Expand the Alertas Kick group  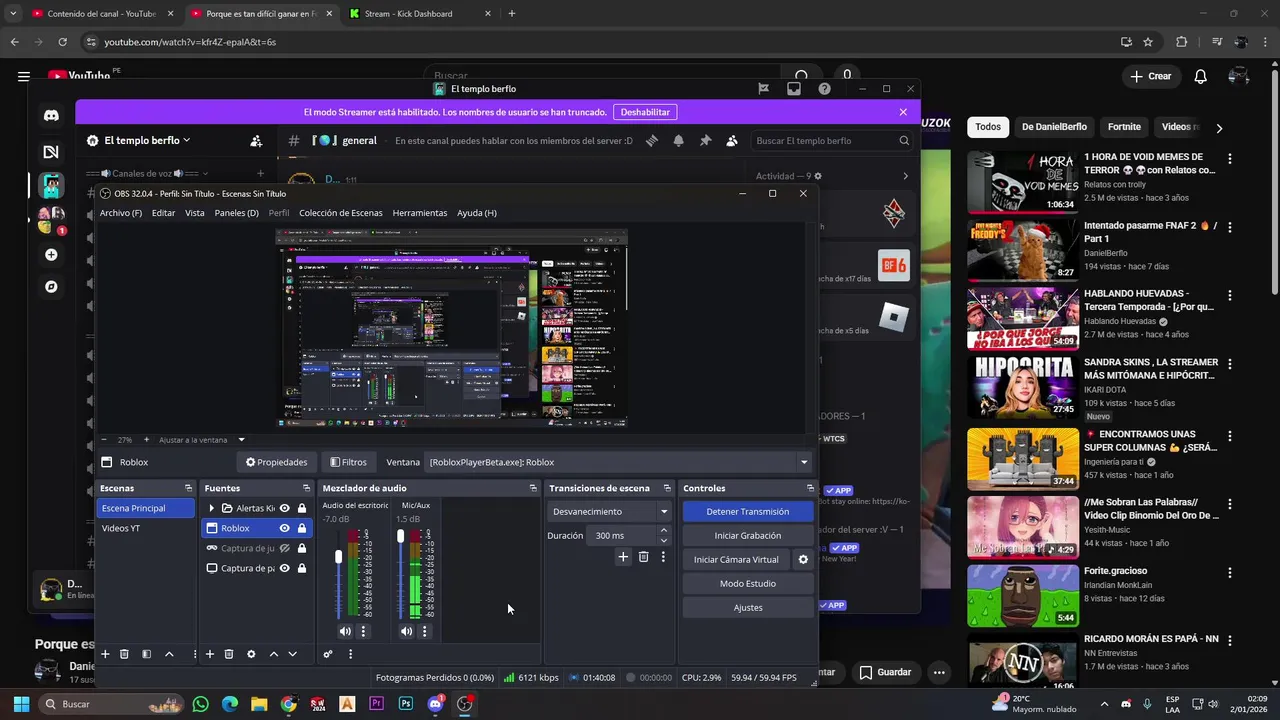tap(211, 508)
